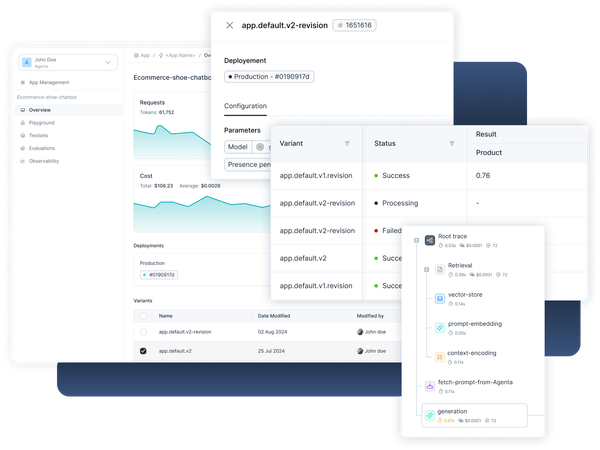Image resolution: width=600 pixels, height=450 pixels.
Task: Click the fetch-prompt-from-Agenta icon
Action: 429,385
